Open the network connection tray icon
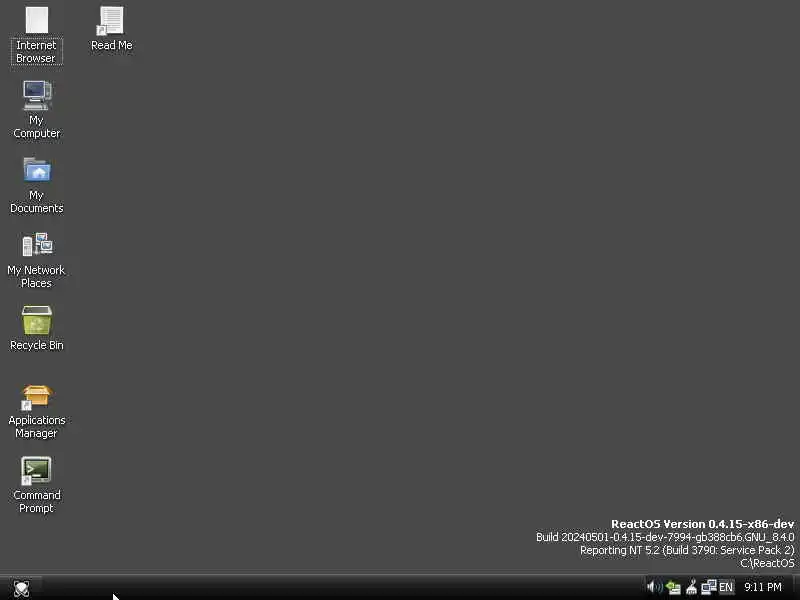Image resolution: width=800 pixels, height=600 pixels. [x=708, y=587]
